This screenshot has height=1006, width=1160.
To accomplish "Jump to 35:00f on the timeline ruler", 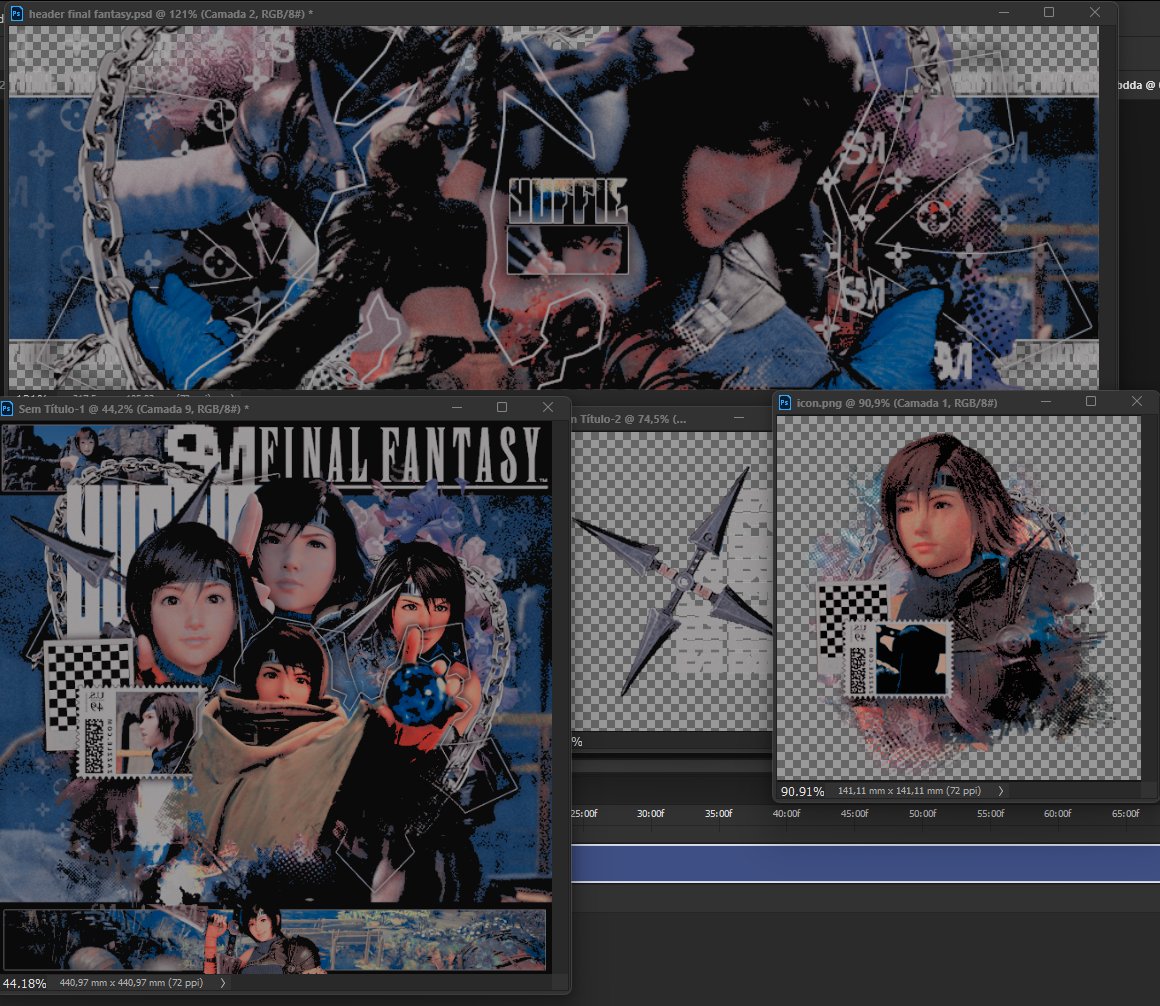I will click(718, 814).
